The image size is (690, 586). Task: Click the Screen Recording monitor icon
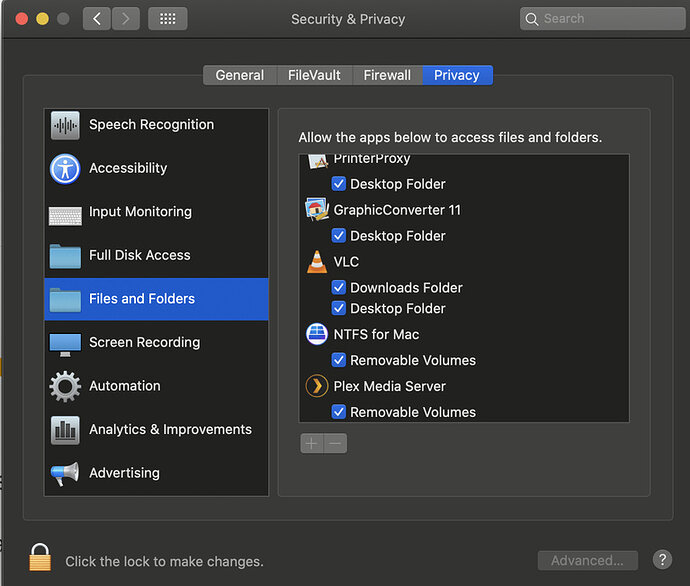65,342
